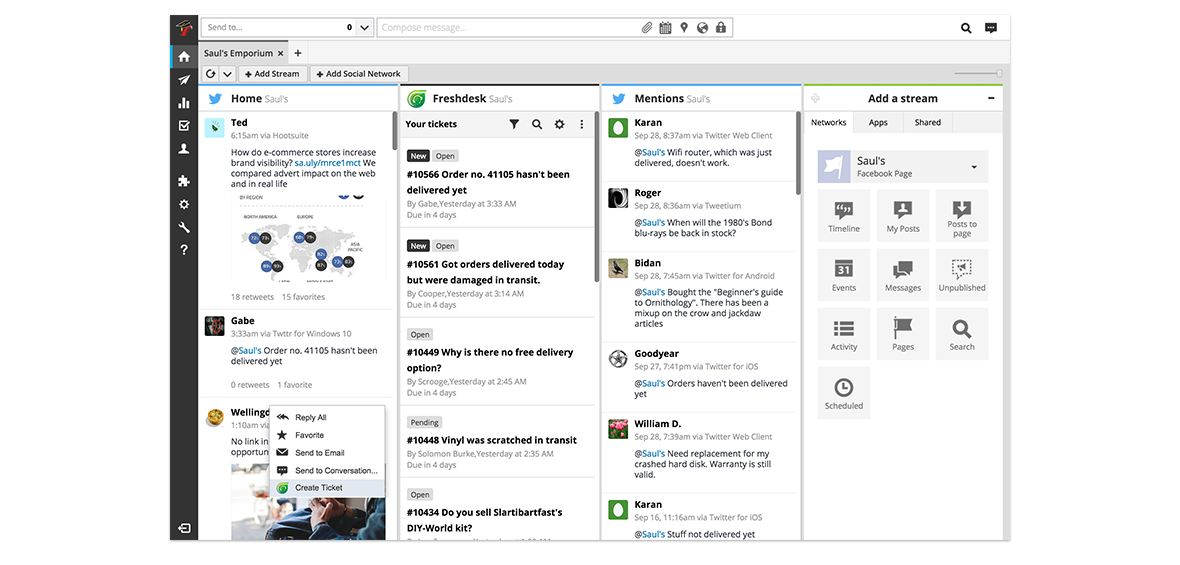Click the Add Stream button

point(272,74)
